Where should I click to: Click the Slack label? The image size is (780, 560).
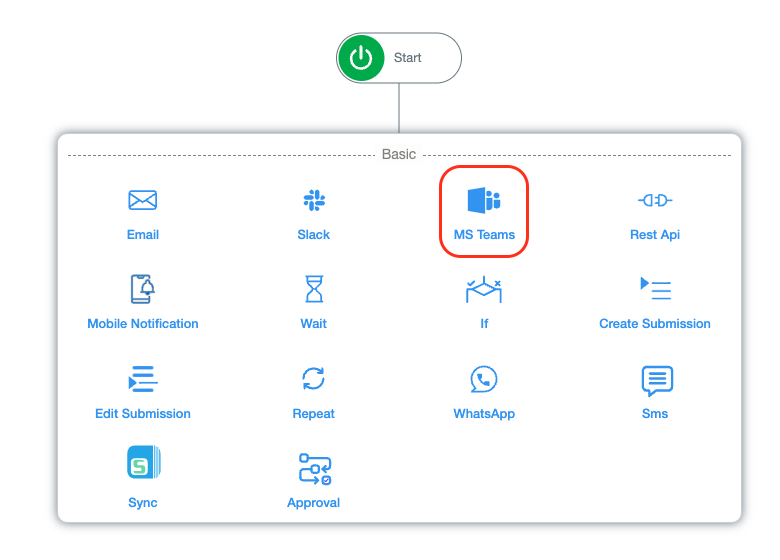(313, 235)
